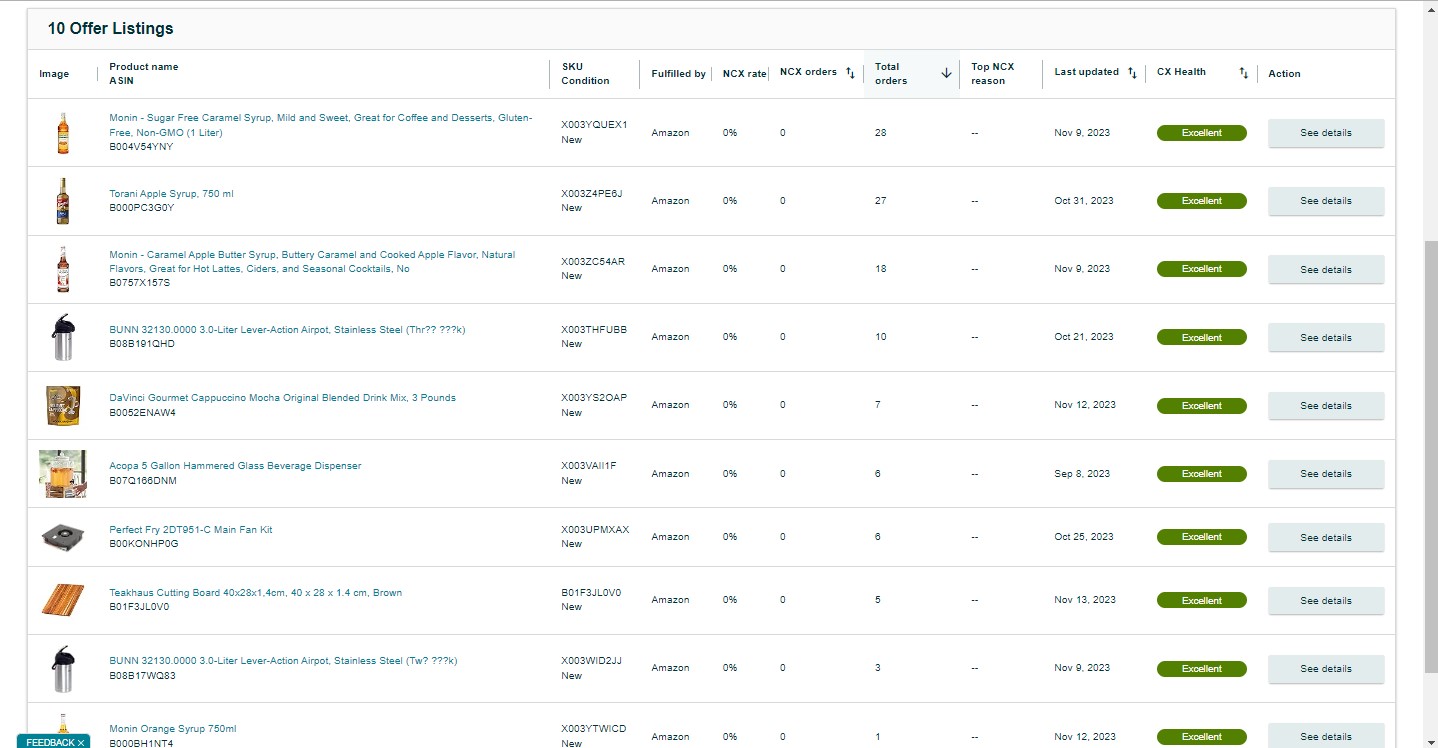The width and height of the screenshot is (1438, 748).
Task: Open DaVinci Gourmet Cappuccino Mocha link
Action: (282, 398)
